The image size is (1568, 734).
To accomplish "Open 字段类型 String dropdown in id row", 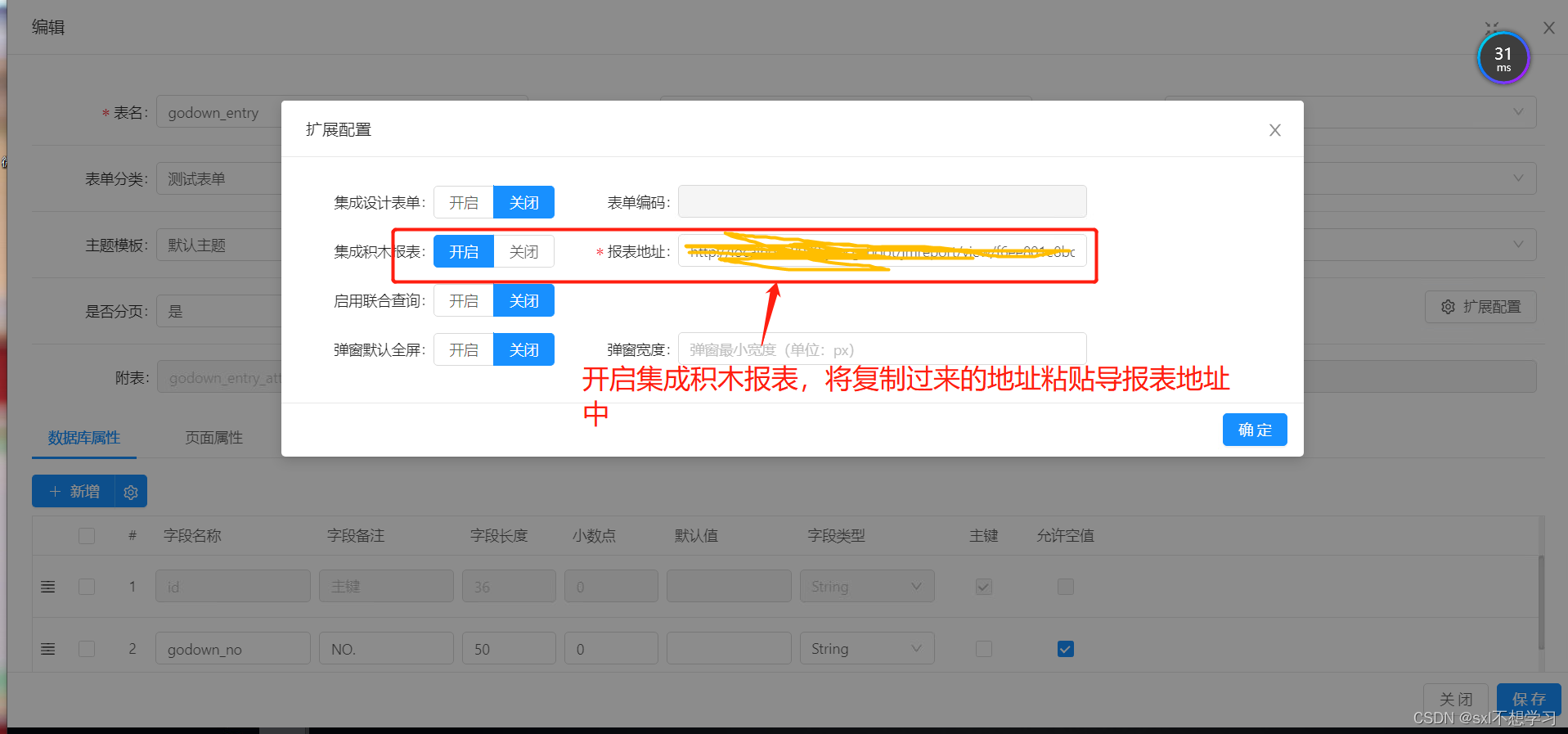I will tap(867, 586).
